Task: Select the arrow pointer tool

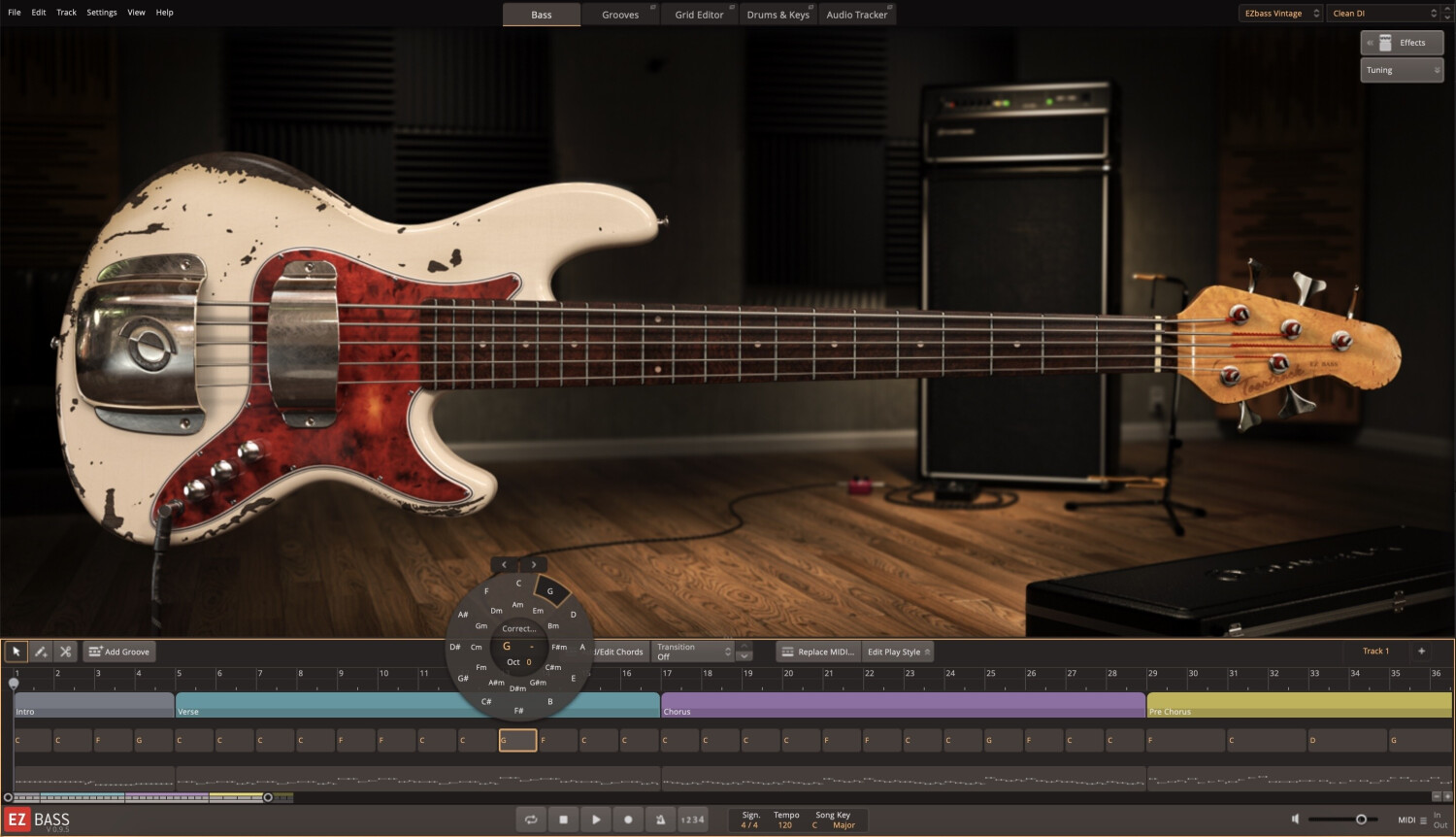Action: point(17,652)
